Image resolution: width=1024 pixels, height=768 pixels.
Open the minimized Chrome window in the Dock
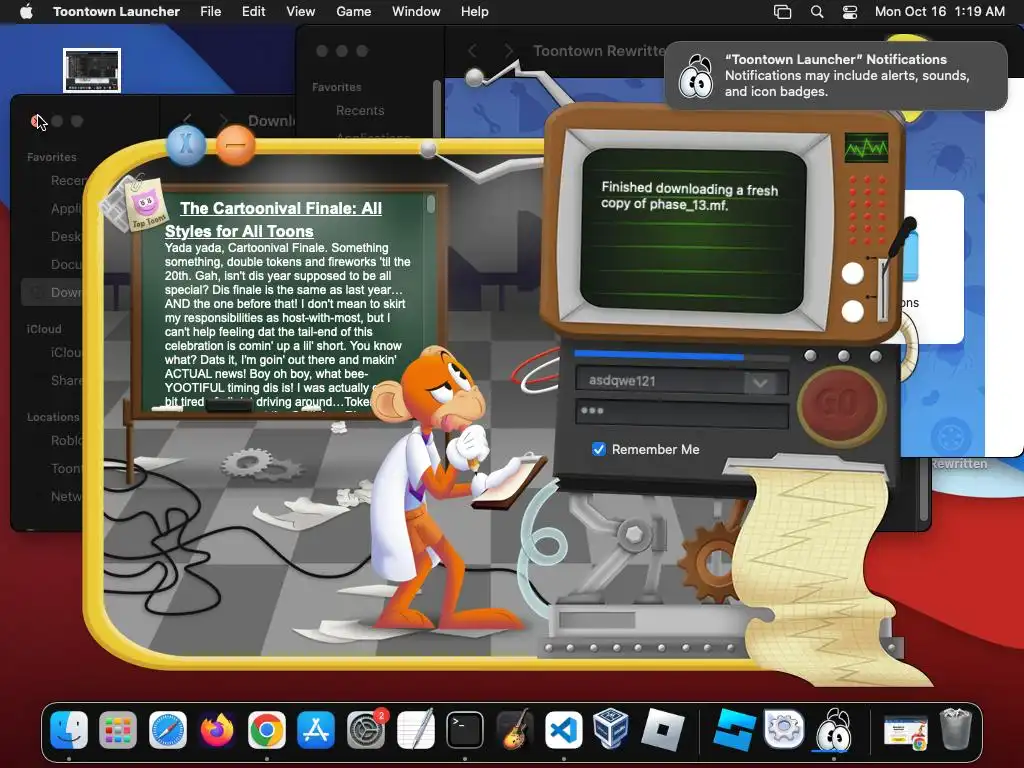click(905, 732)
